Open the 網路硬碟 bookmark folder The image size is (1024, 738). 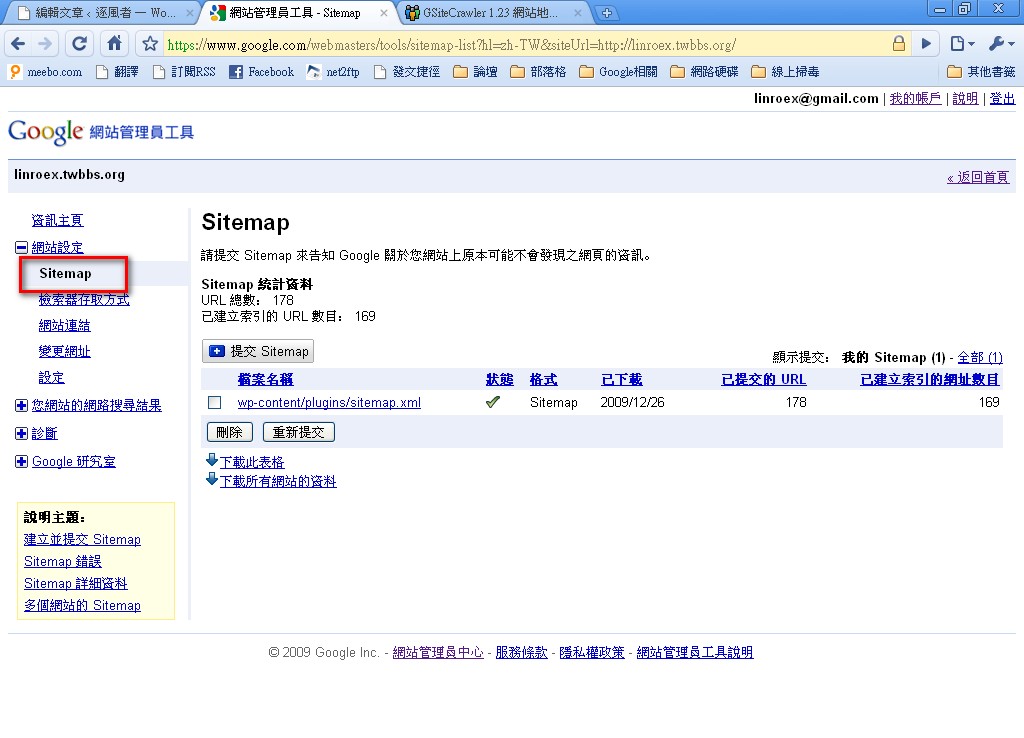coord(705,72)
